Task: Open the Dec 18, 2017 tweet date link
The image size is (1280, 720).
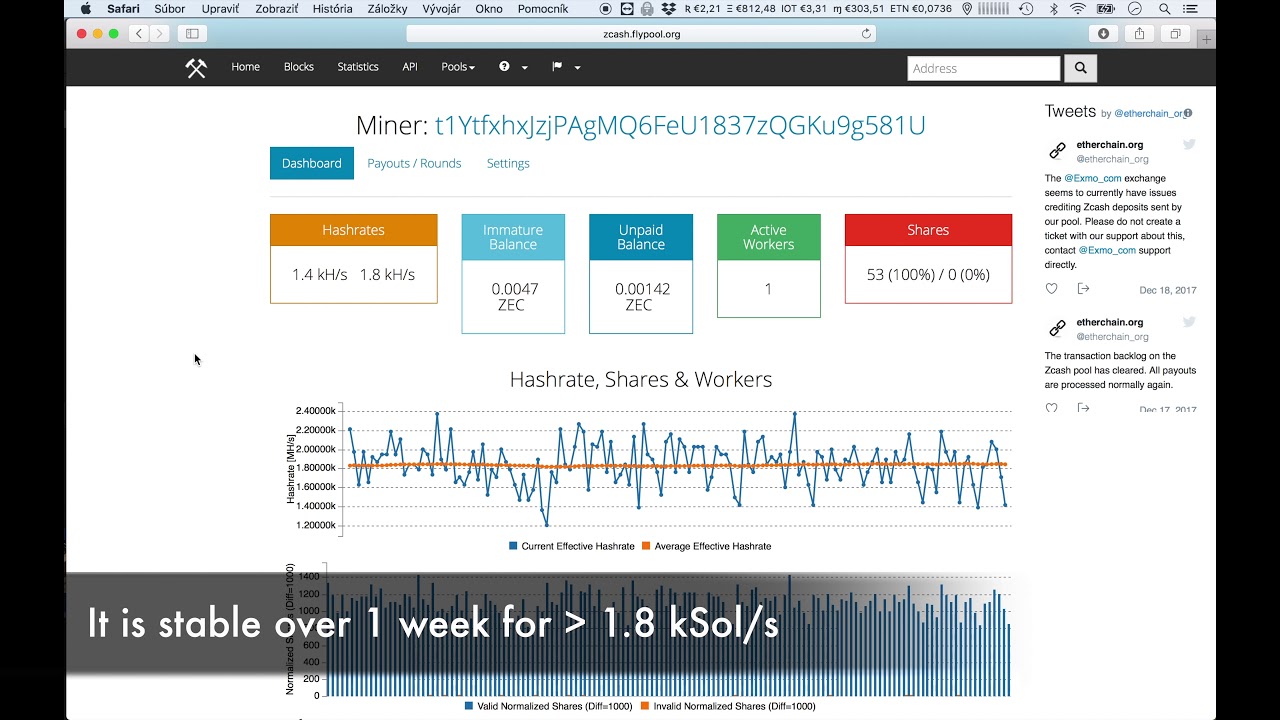Action: coord(1168,290)
